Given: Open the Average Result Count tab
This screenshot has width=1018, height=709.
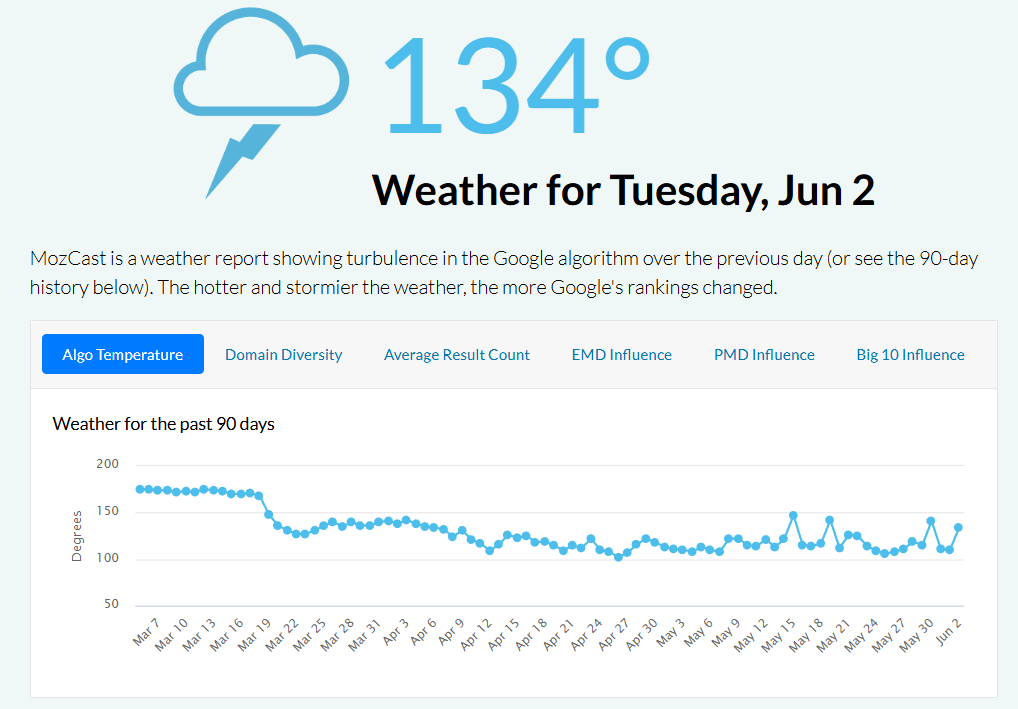Looking at the screenshot, I should [x=456, y=354].
